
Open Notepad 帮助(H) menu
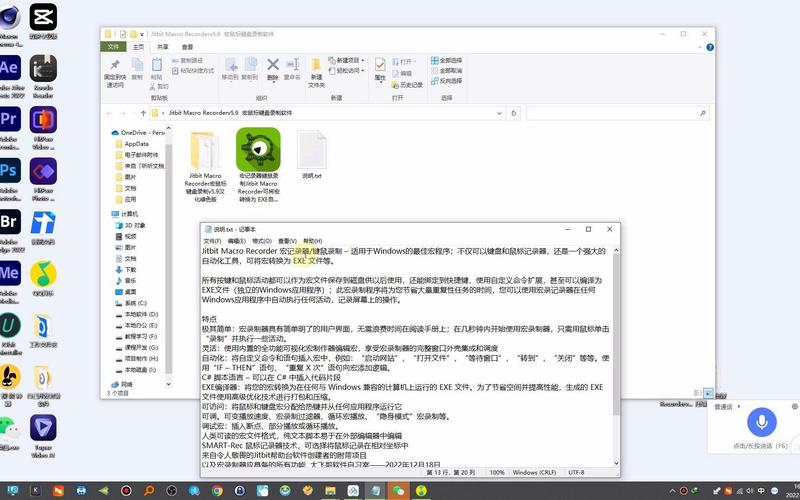[x=313, y=241]
